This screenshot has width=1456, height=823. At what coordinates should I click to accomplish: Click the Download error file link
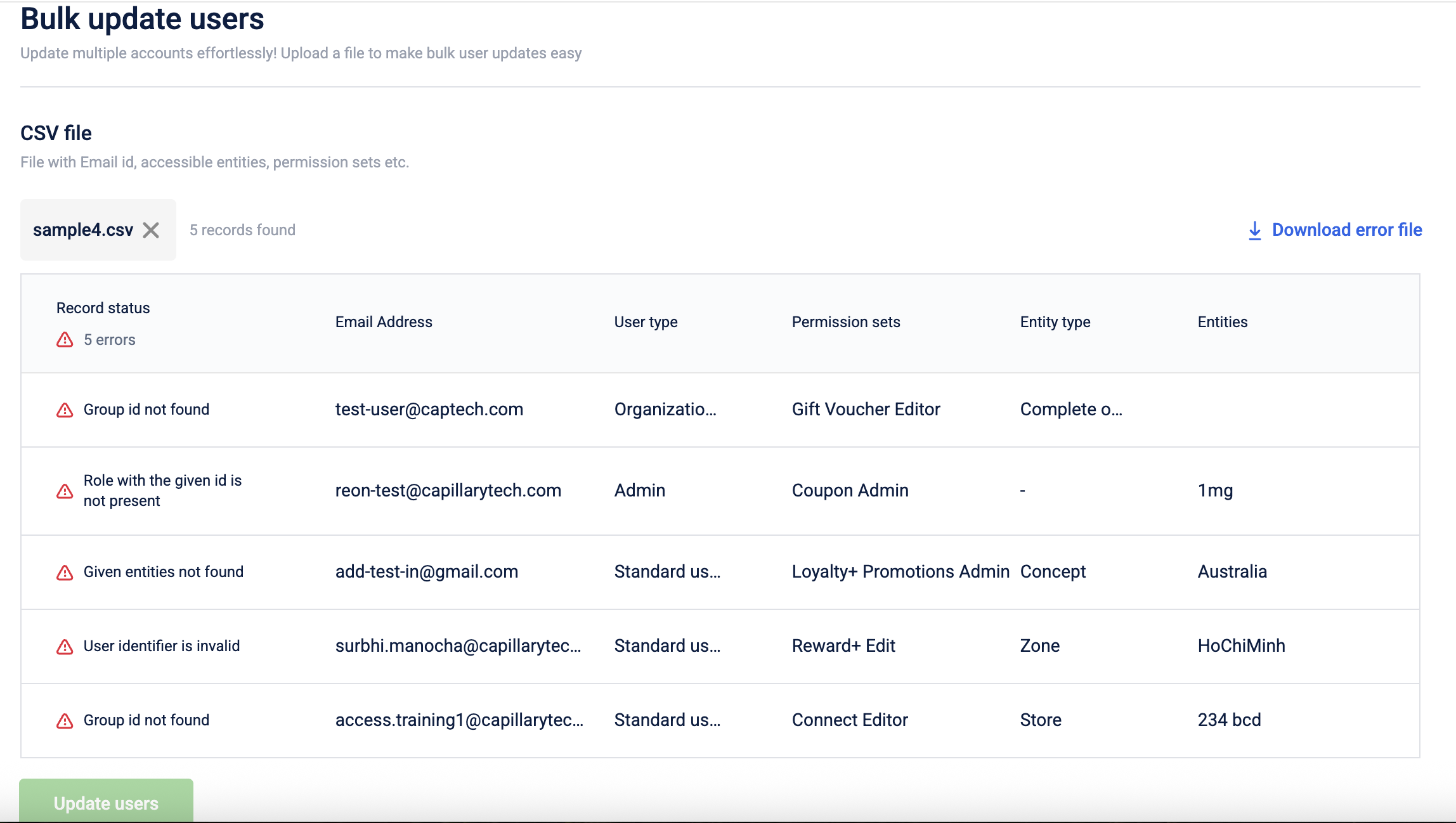pos(1347,230)
